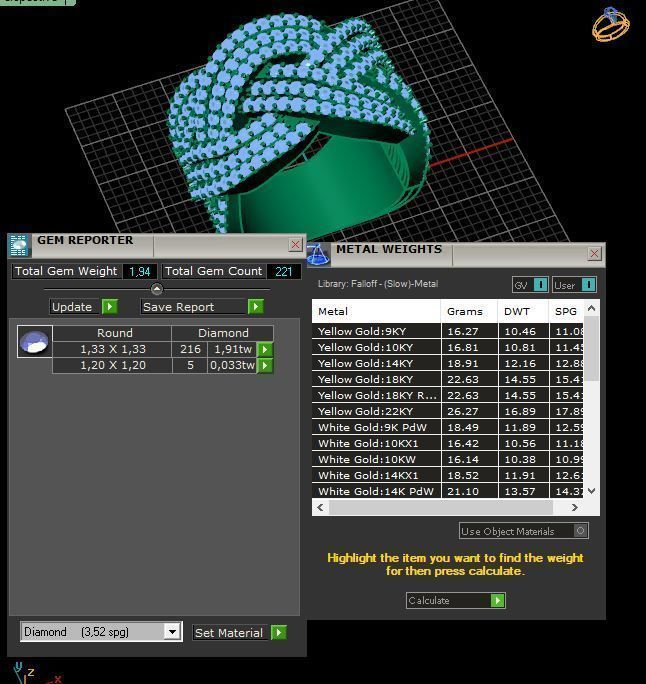Select the Yellow Gold:9KY row
This screenshot has width=646, height=684.
pyautogui.click(x=448, y=332)
